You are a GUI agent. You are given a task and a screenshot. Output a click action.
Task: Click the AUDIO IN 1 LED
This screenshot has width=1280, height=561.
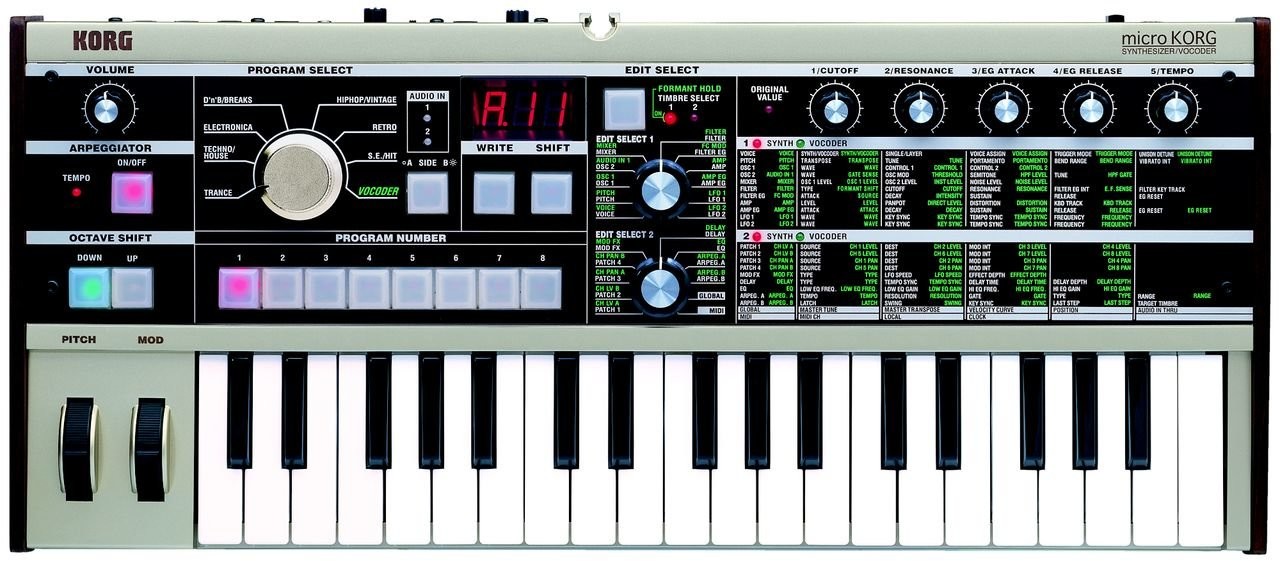pyautogui.click(x=428, y=116)
